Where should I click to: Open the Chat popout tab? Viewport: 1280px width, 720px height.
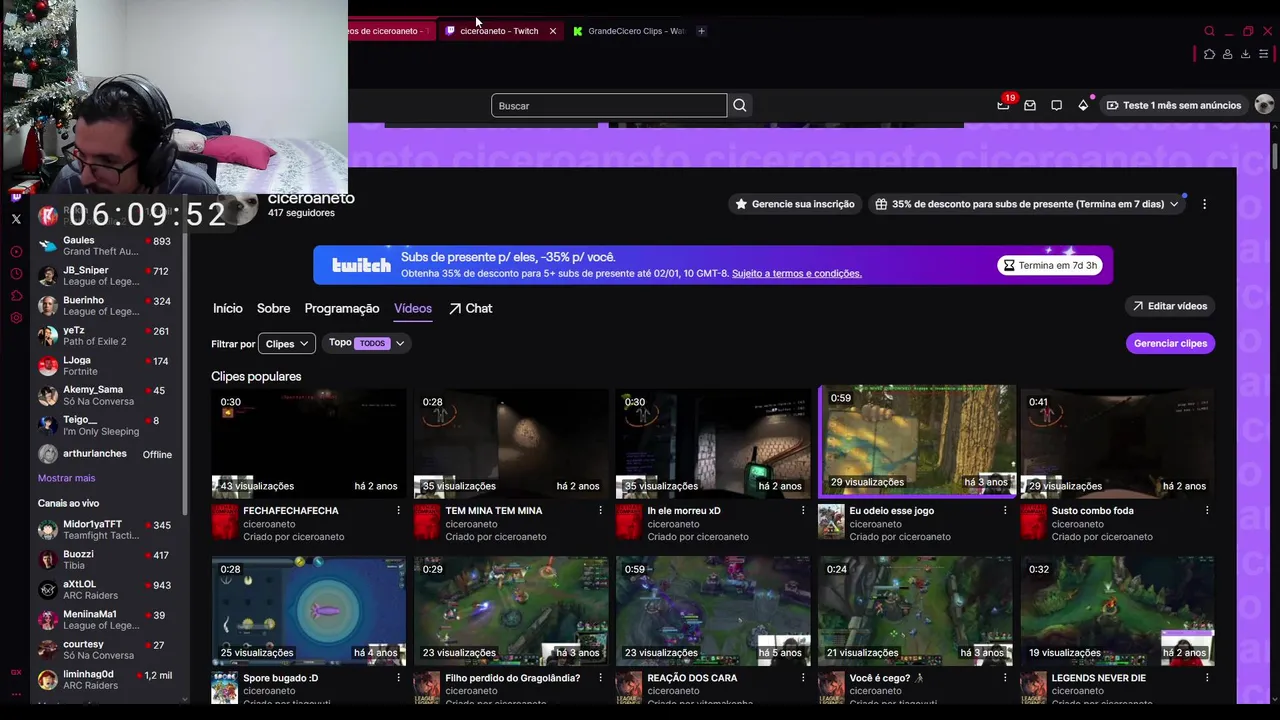pyautogui.click(x=470, y=309)
